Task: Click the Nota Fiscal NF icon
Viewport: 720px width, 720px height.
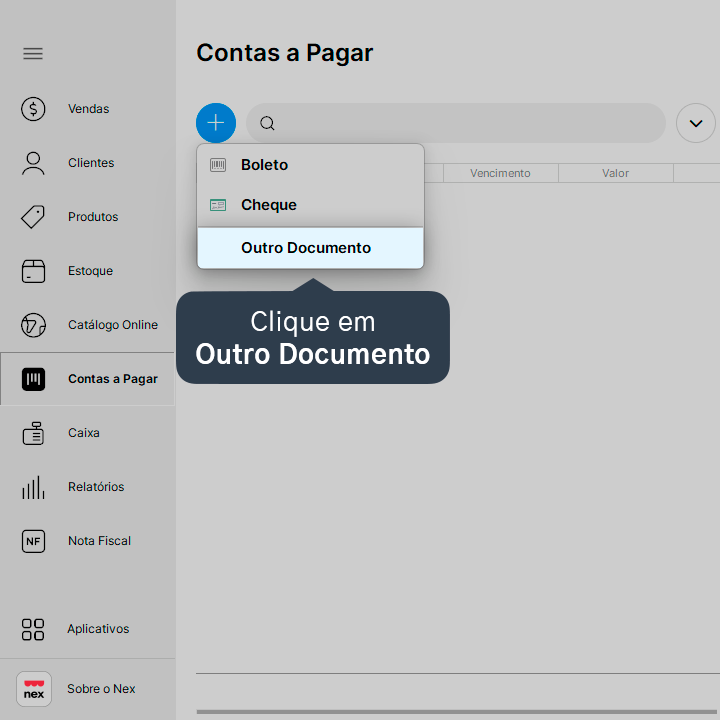Action: [x=33, y=541]
